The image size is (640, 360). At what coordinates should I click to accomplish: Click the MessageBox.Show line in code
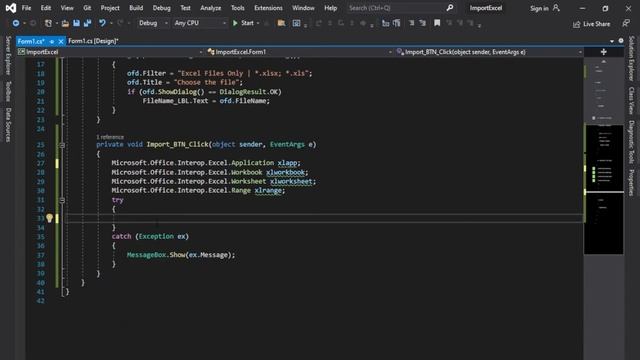coord(181,255)
